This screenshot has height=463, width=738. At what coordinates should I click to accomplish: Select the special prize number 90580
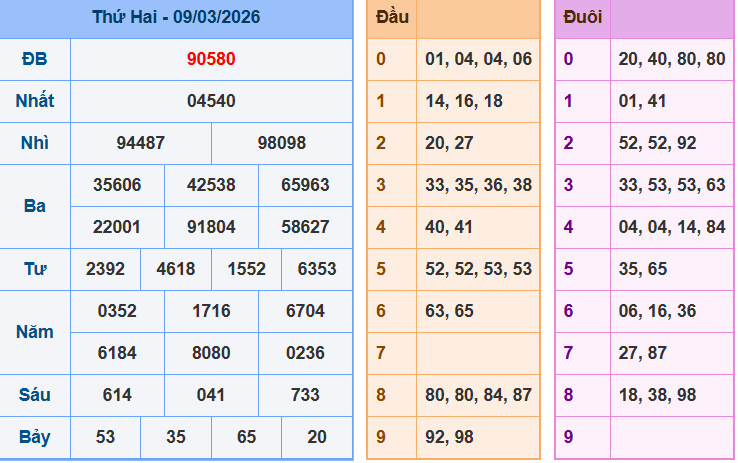tap(211, 59)
